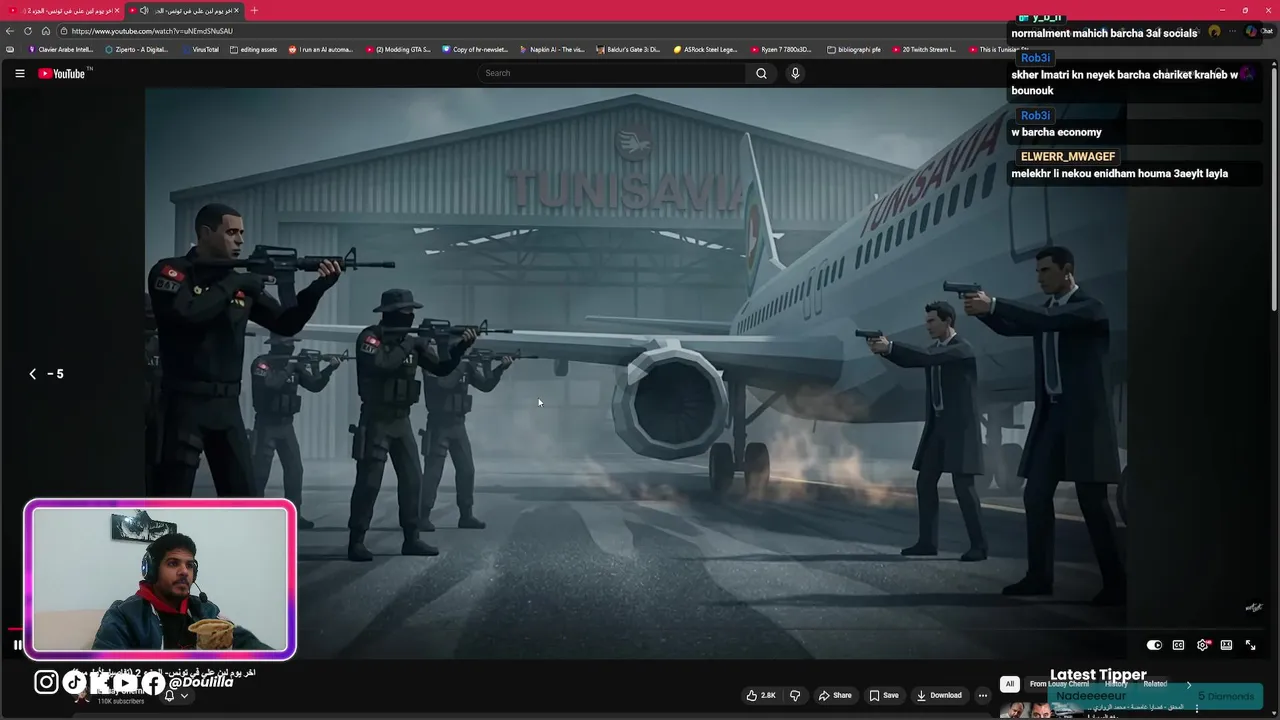Toggle the autoplay switch in the player

(1154, 645)
